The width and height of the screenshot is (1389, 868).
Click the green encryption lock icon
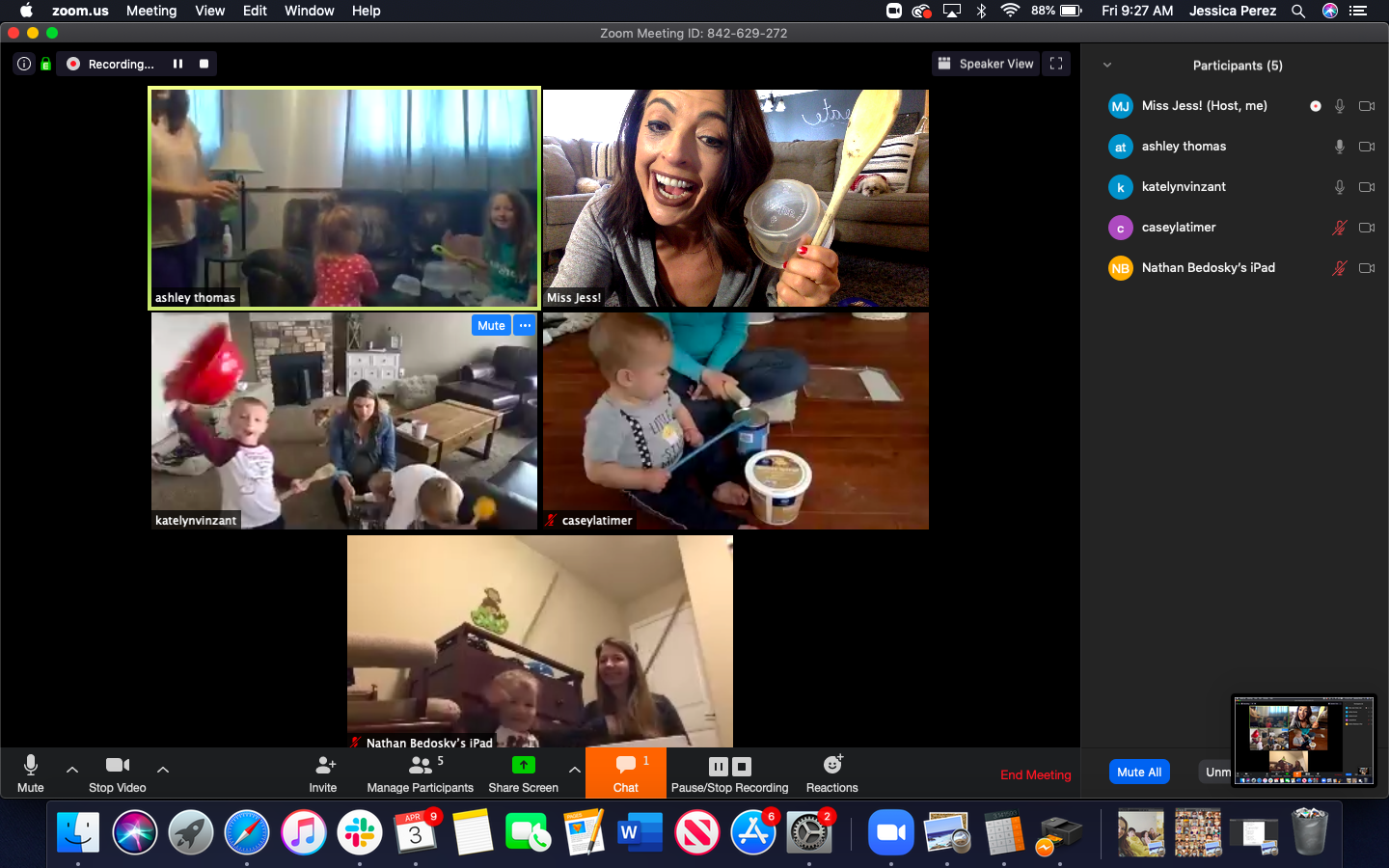click(x=45, y=64)
